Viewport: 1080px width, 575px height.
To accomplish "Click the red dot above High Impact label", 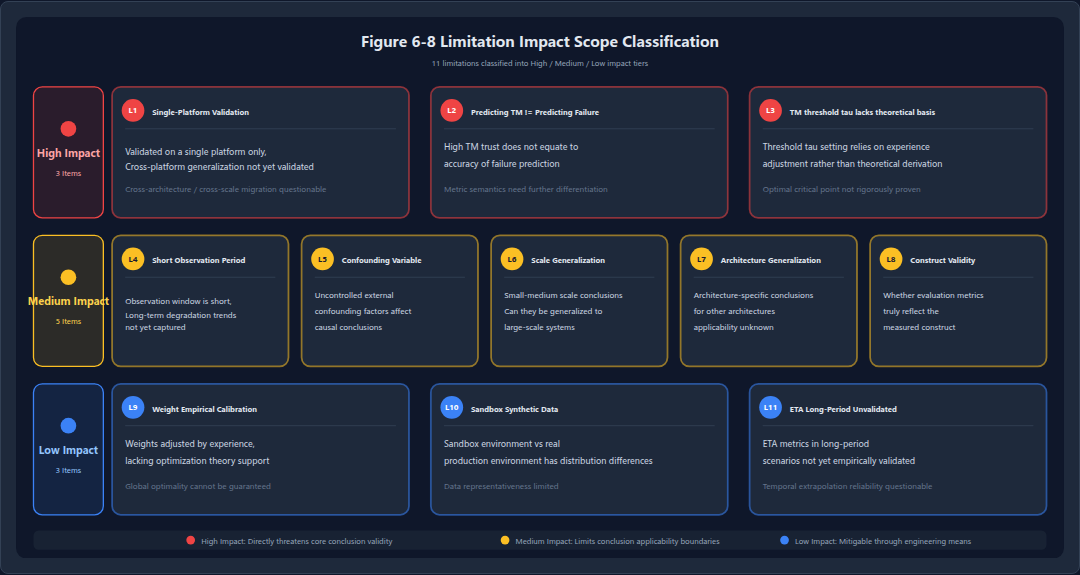I will (x=68, y=129).
